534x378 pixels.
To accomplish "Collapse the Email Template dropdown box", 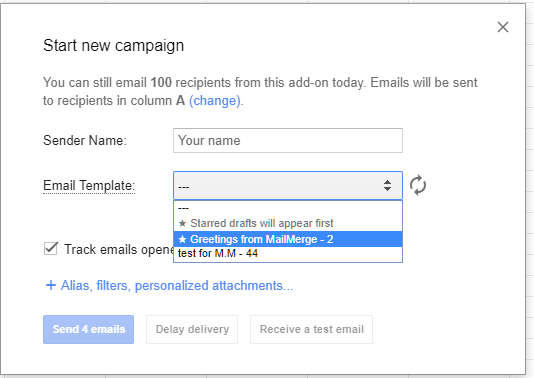I will point(288,186).
